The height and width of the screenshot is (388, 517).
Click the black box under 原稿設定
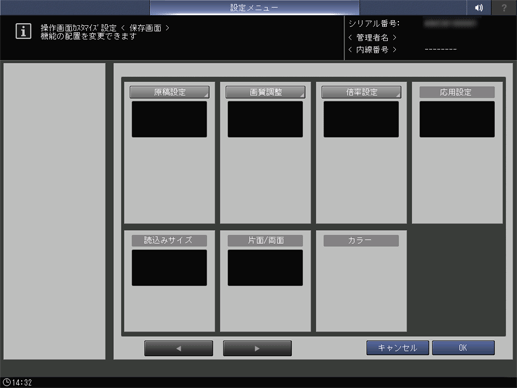[x=169, y=119]
